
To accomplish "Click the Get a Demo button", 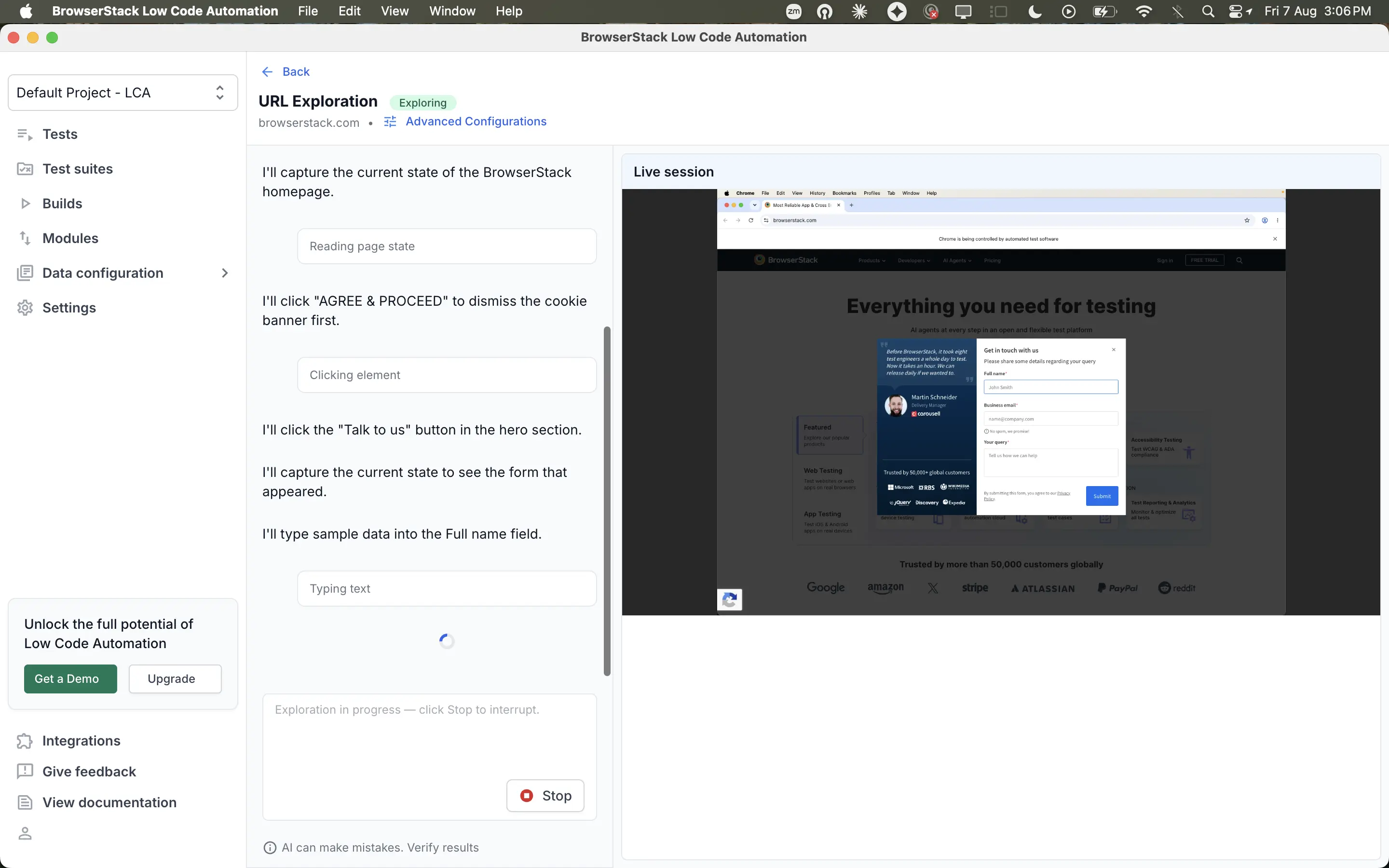I will [x=70, y=678].
